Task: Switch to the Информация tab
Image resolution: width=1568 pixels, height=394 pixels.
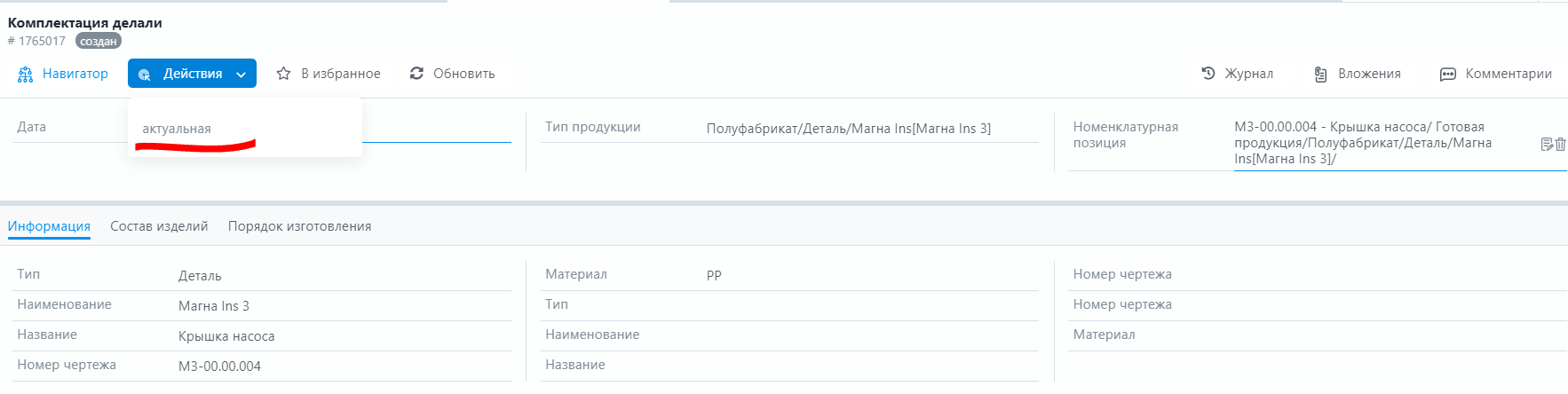Action: pos(49,226)
